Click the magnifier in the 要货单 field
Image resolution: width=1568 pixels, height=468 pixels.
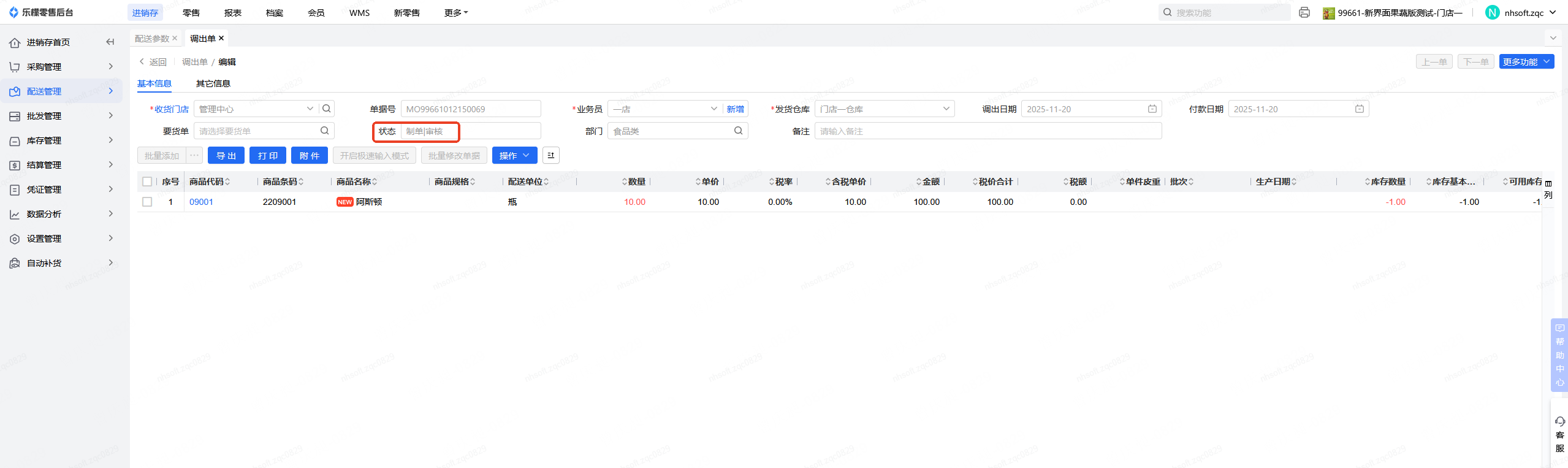(x=324, y=131)
